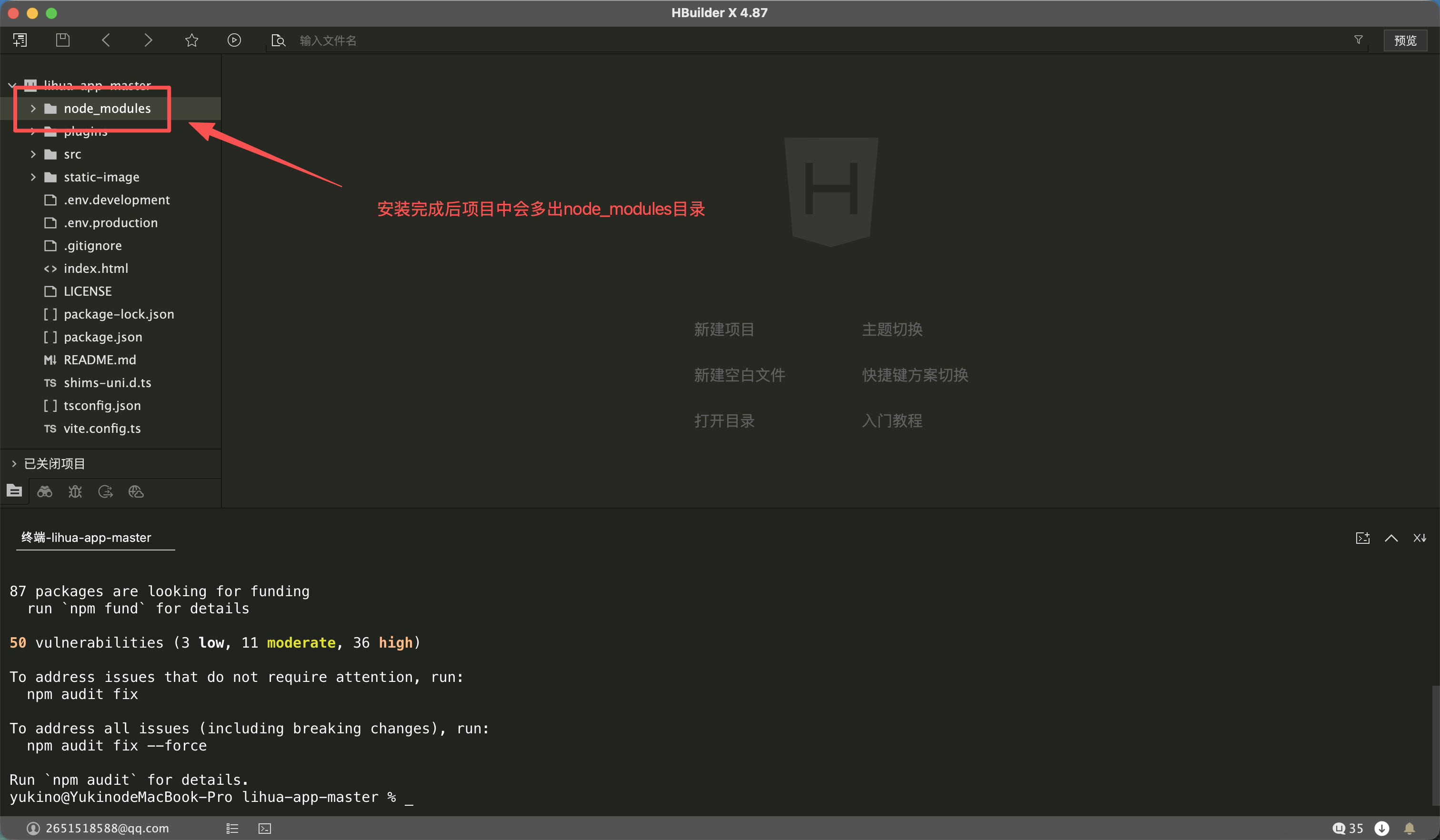The width and height of the screenshot is (1440, 840).
Task: Click the new file icon in toolbar
Action: pyautogui.click(x=20, y=40)
